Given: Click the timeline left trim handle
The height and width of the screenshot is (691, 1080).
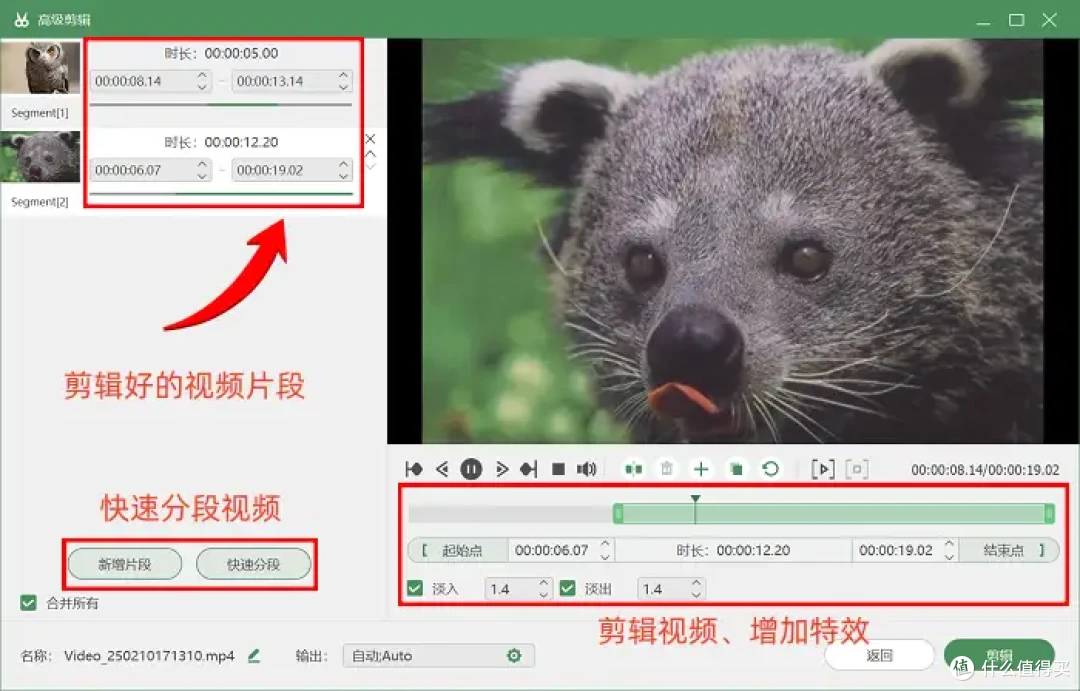Looking at the screenshot, I should coord(618,513).
